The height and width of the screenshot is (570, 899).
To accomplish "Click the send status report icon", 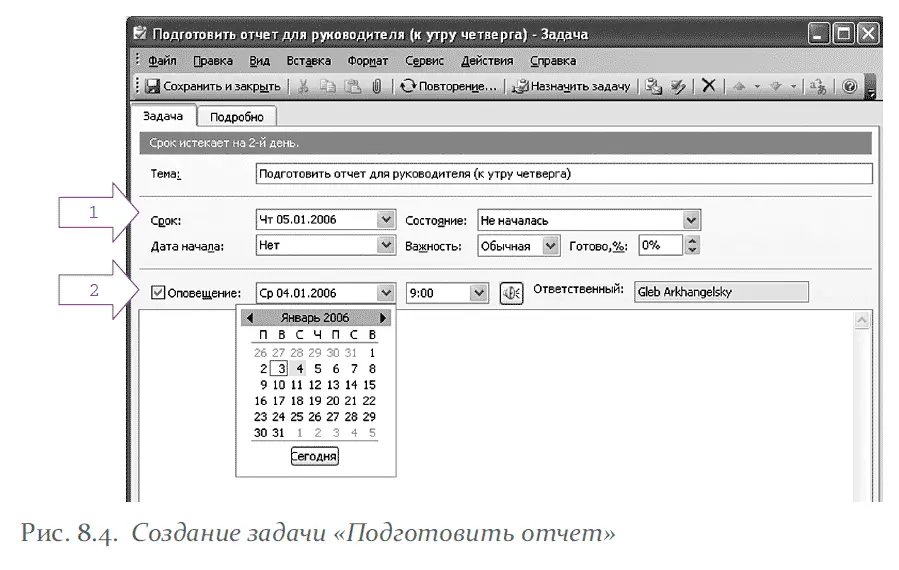I will pos(653,86).
